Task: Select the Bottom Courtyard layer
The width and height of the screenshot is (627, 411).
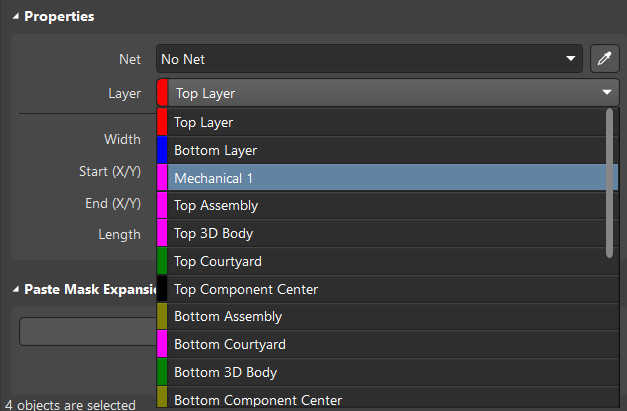Action: [387, 344]
